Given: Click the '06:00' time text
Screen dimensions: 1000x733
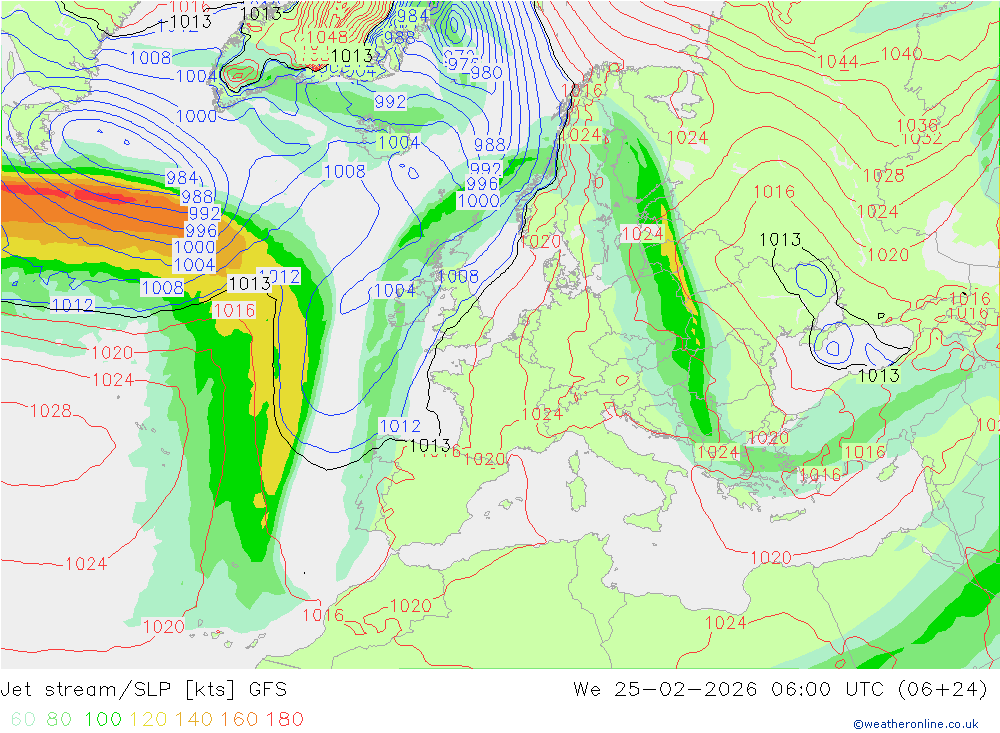Looking at the screenshot, I should [x=801, y=690].
